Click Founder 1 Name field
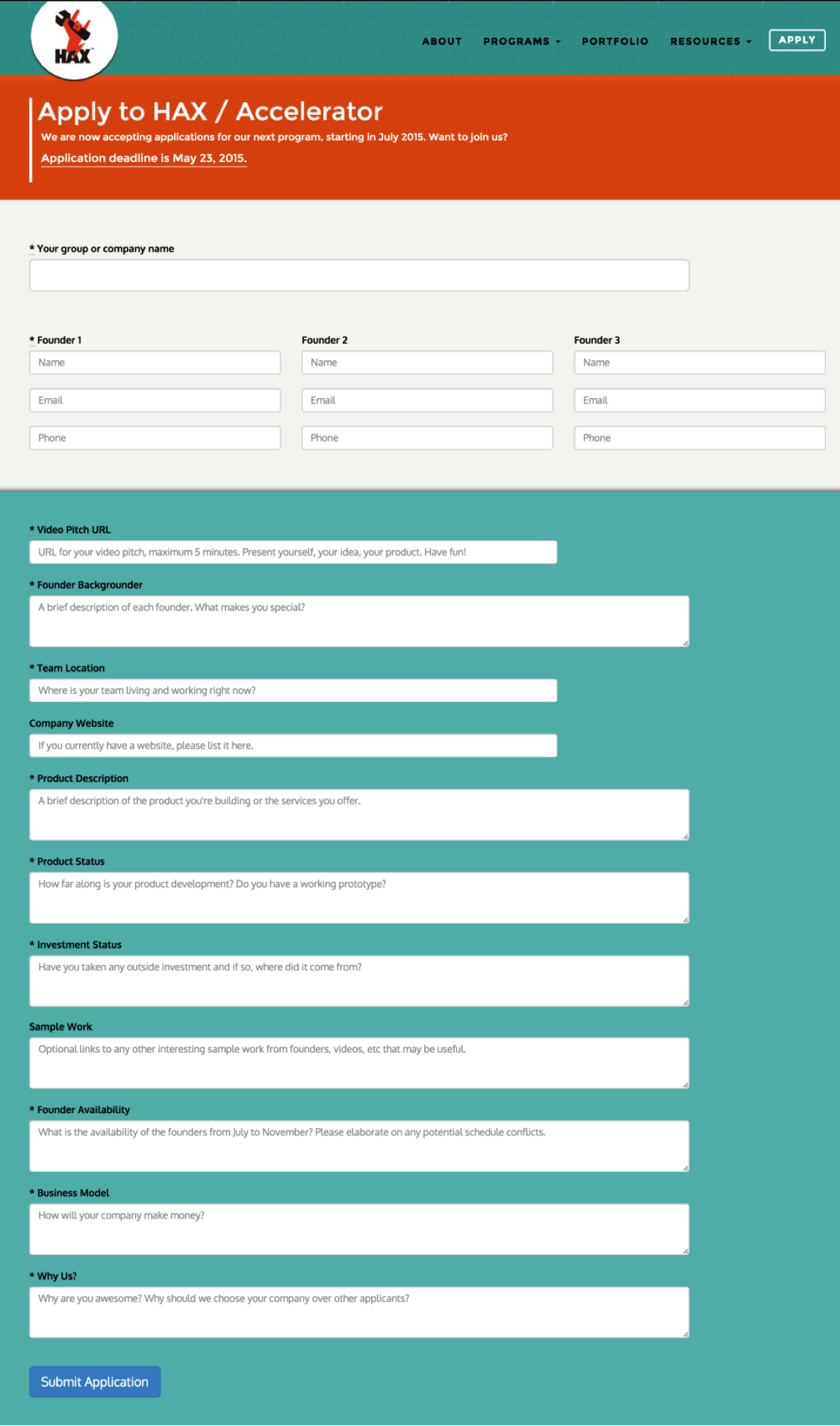 (155, 362)
